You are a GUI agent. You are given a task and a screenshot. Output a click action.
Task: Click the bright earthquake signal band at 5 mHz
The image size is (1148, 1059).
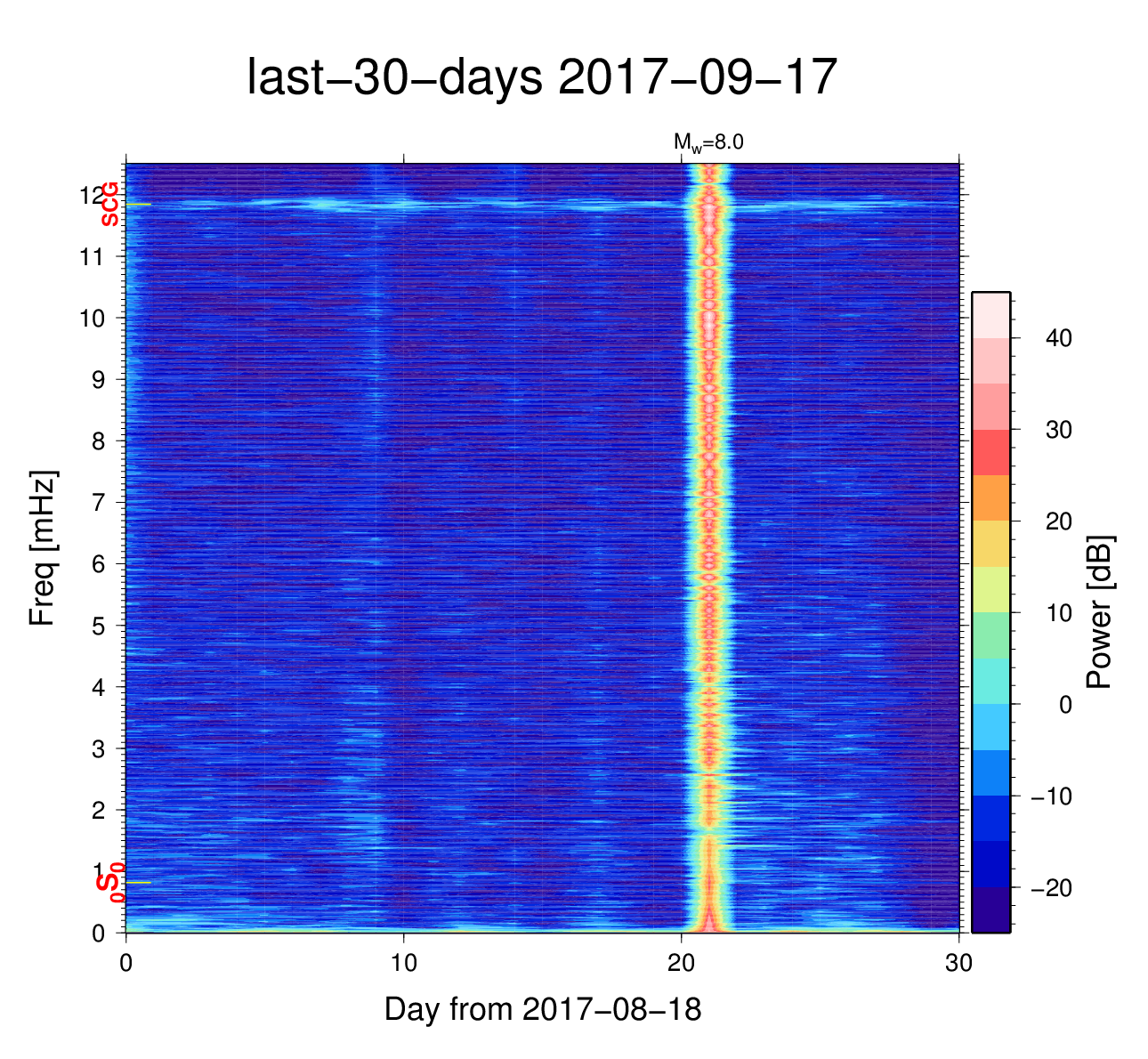tap(709, 626)
